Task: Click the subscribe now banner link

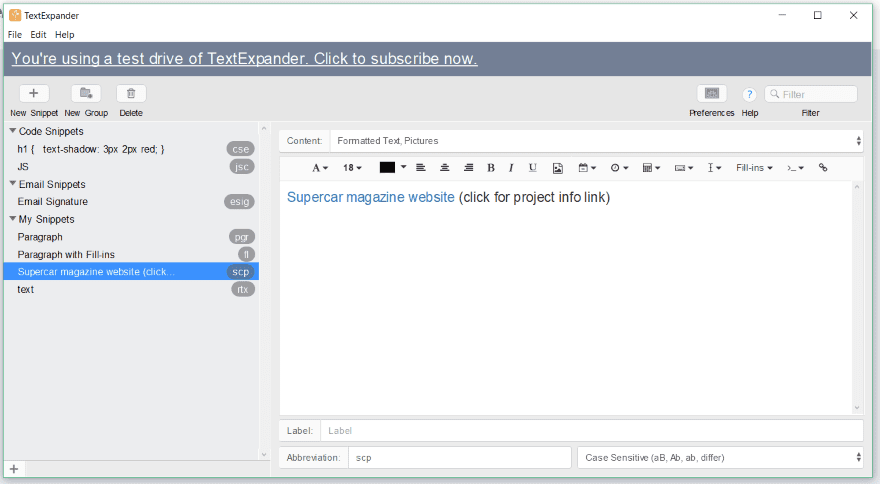Action: pyautogui.click(x=244, y=59)
